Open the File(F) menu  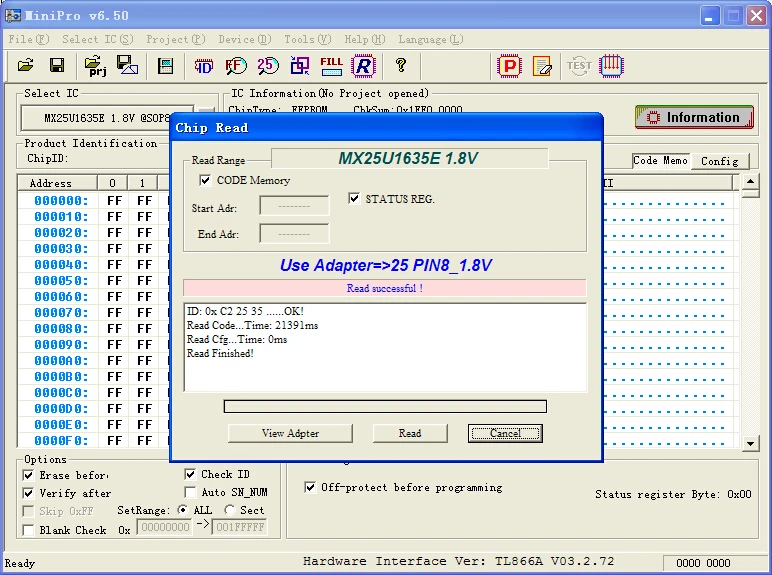[x=29, y=39]
